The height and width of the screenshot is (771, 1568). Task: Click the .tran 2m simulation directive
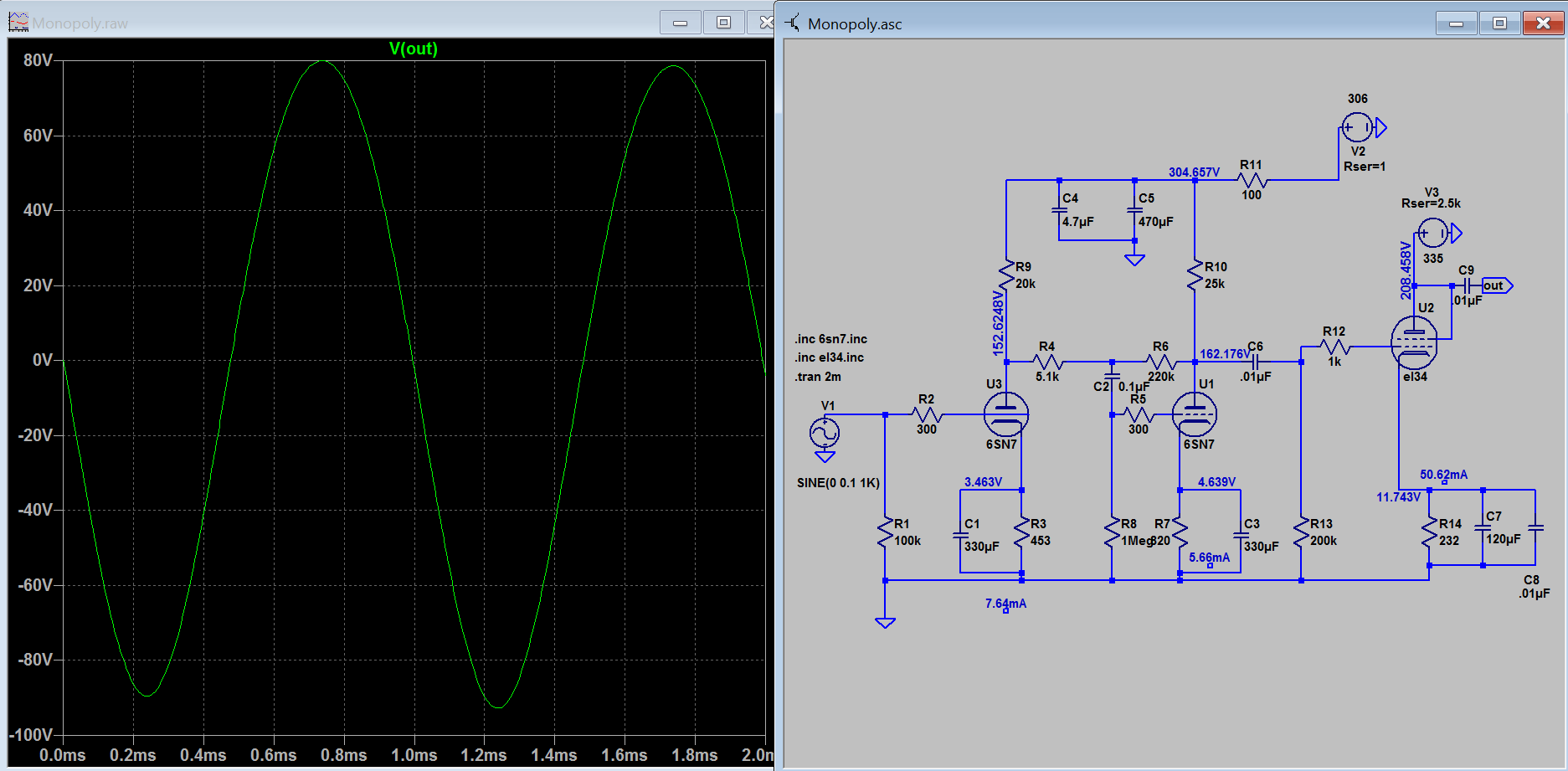[x=818, y=377]
